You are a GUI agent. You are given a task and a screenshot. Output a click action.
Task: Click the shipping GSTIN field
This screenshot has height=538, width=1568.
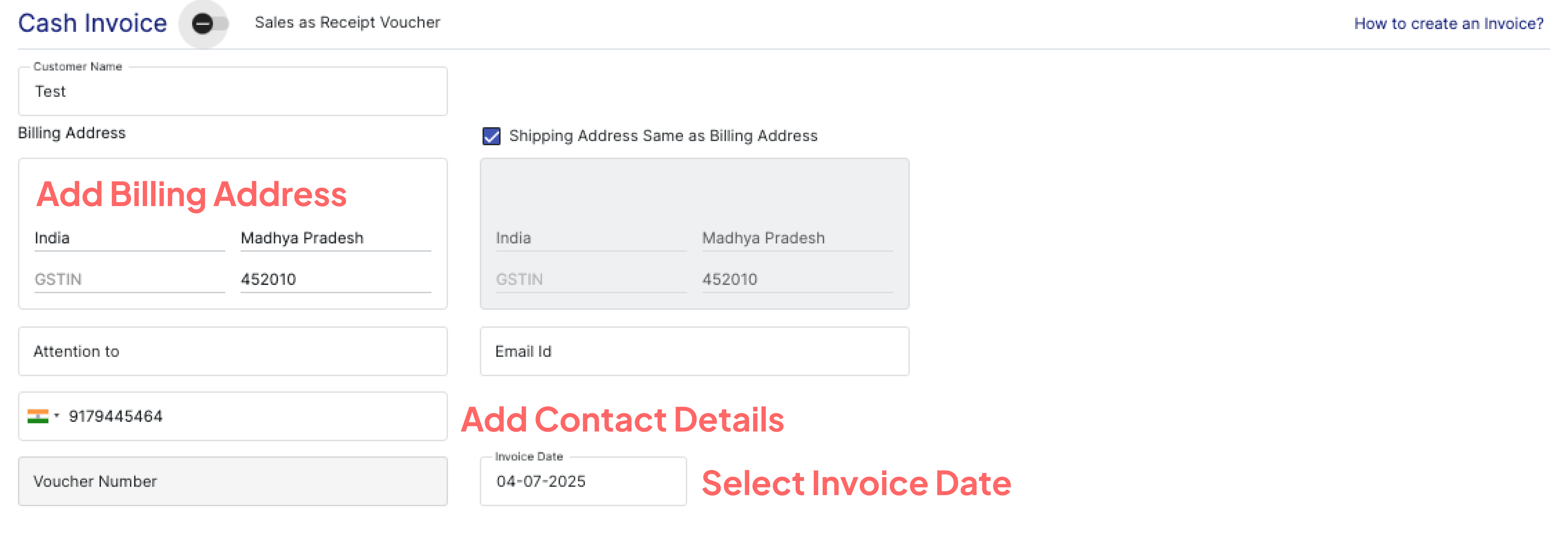click(591, 279)
